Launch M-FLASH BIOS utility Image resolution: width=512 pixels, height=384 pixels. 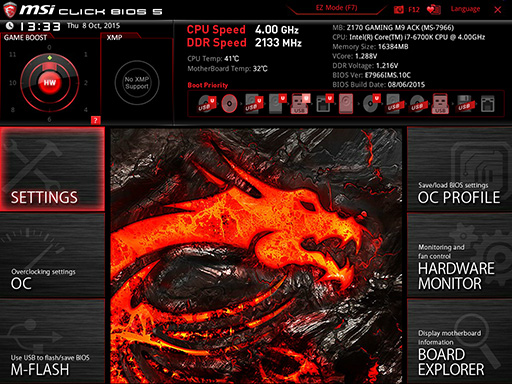(x=52, y=342)
